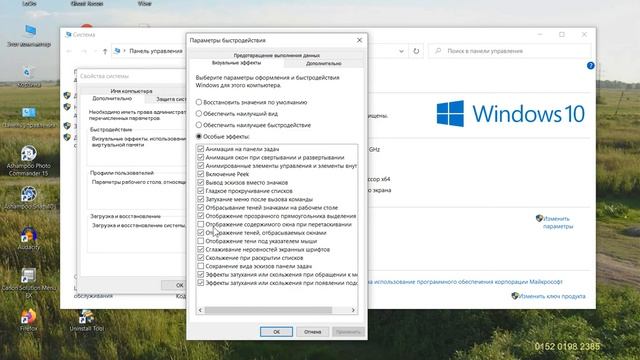Image resolution: width=640 pixels, height=360 pixels.
Task: Switch to Визуальные эффекты tab
Action: (236, 63)
